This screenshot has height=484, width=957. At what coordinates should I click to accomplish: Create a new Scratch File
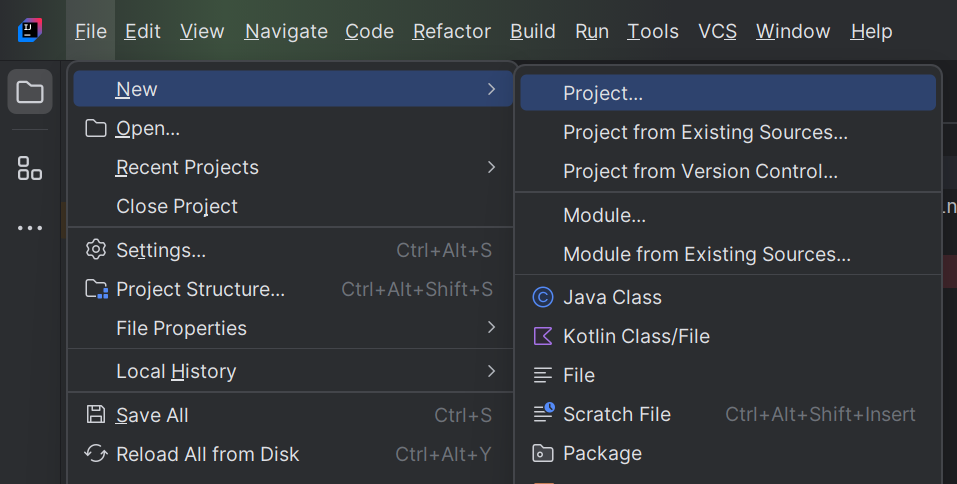tap(616, 414)
